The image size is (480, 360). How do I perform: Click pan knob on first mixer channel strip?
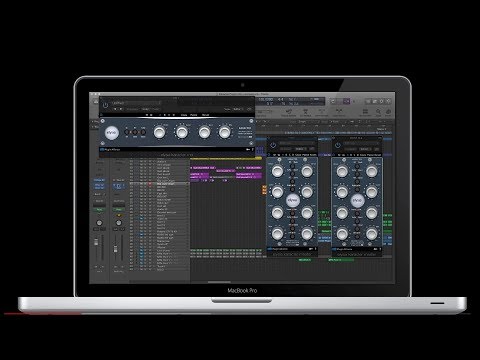(x=99, y=223)
